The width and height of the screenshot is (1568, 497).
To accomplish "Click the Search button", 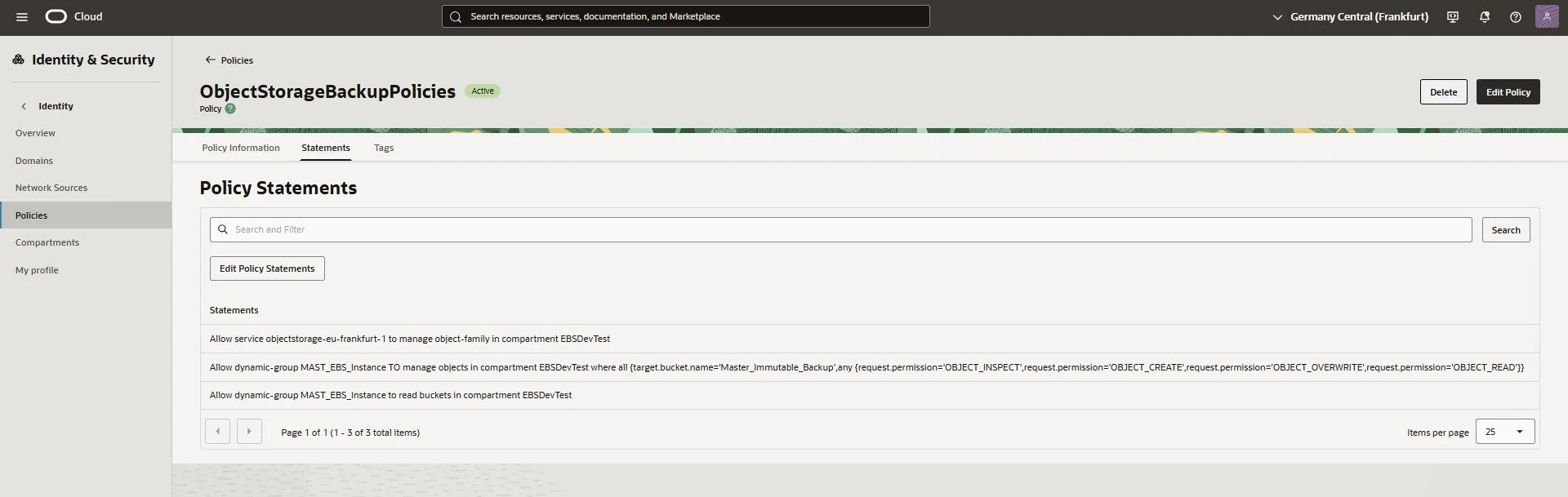I will 1505,230.
